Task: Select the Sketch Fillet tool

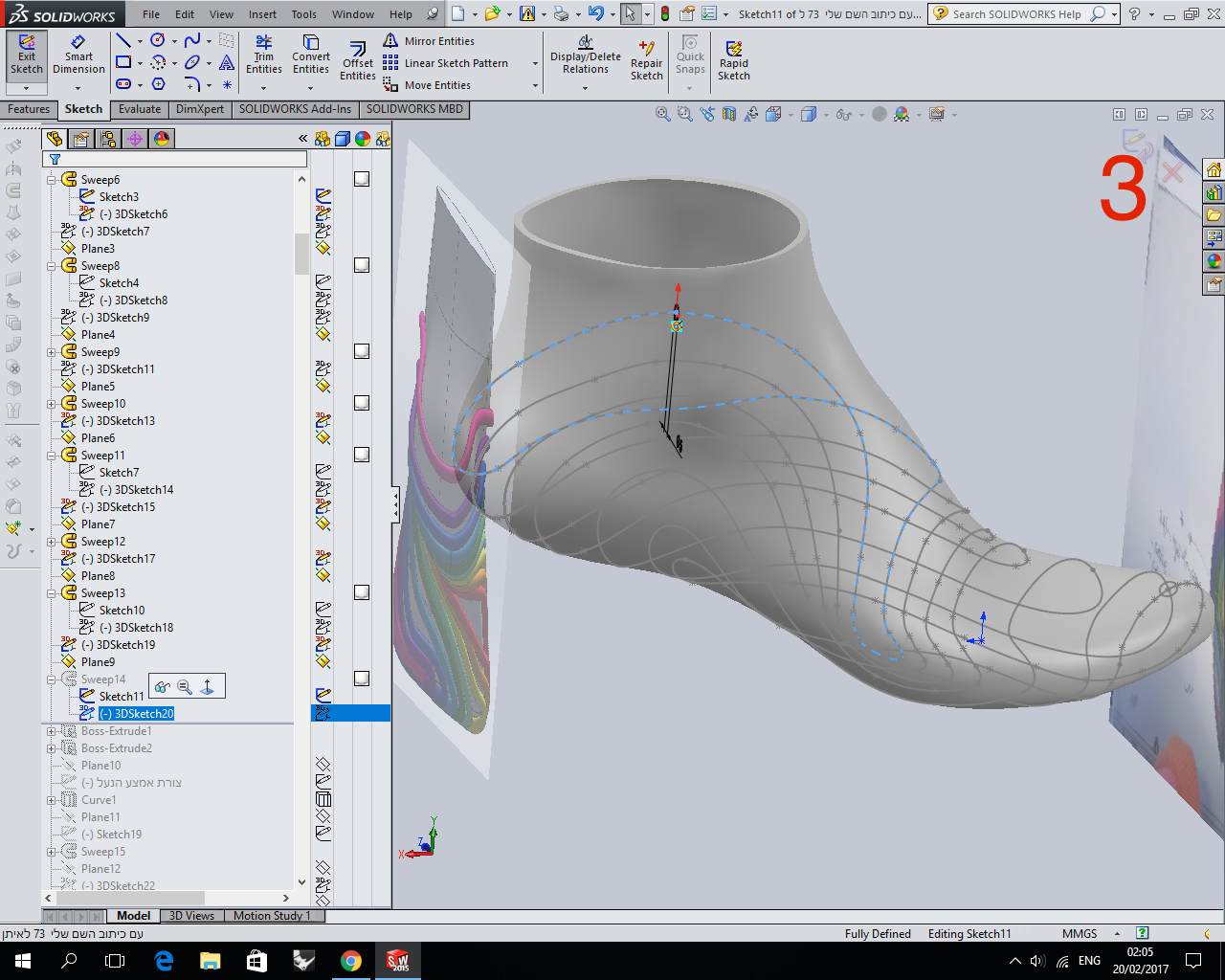Action: (x=192, y=84)
